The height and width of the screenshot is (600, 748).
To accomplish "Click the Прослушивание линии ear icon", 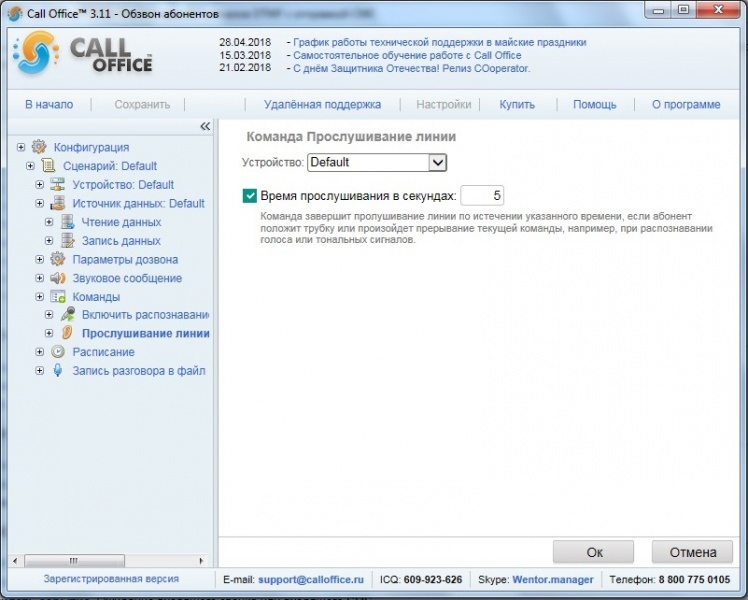I will coord(68,333).
